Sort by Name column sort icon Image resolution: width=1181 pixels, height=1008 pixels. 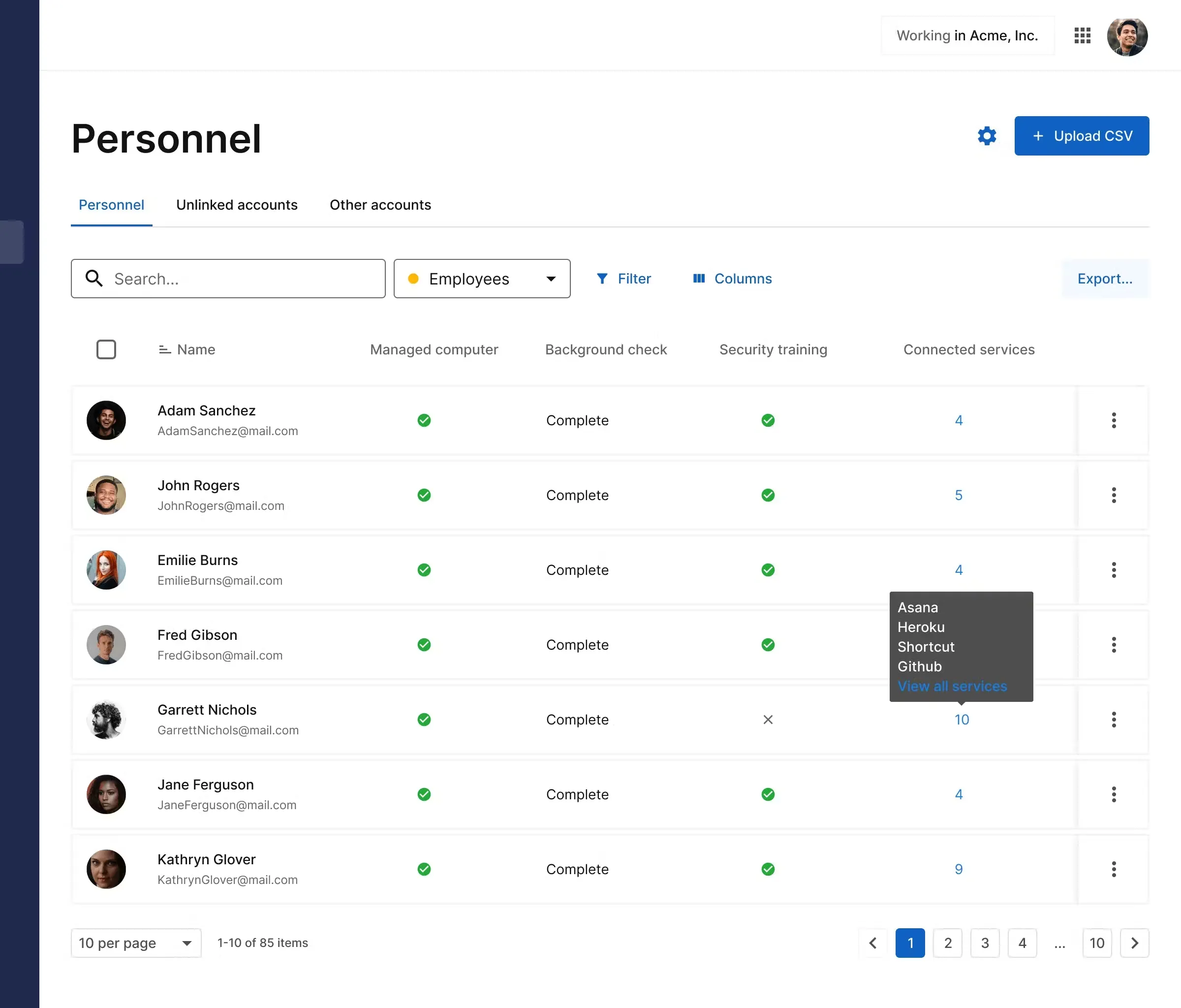coord(165,349)
